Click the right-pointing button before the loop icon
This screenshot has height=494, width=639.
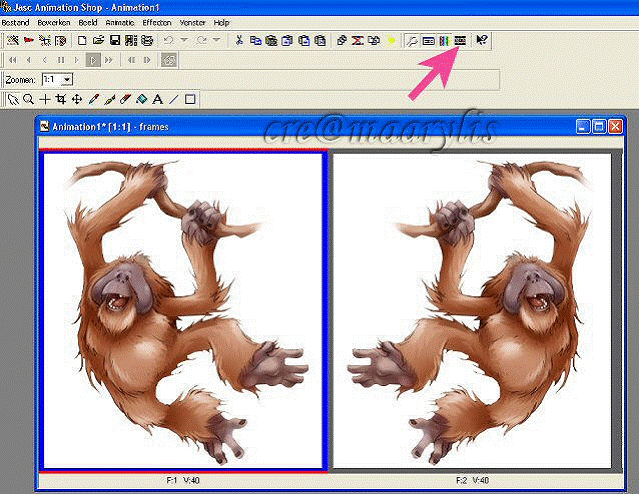[x=147, y=60]
